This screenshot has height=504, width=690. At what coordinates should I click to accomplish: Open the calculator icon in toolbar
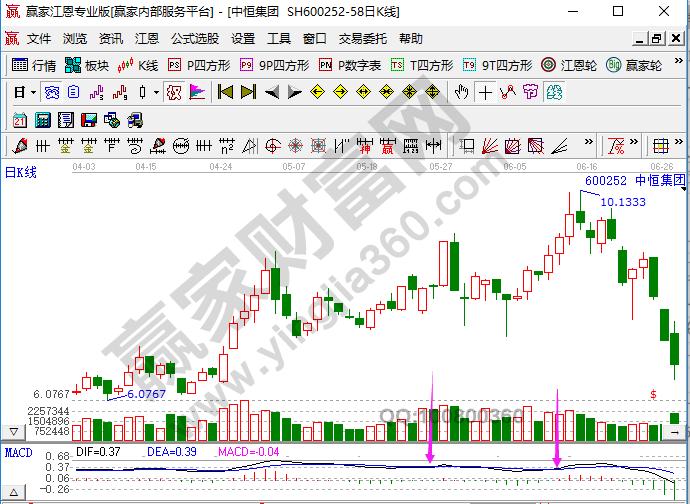(43, 120)
